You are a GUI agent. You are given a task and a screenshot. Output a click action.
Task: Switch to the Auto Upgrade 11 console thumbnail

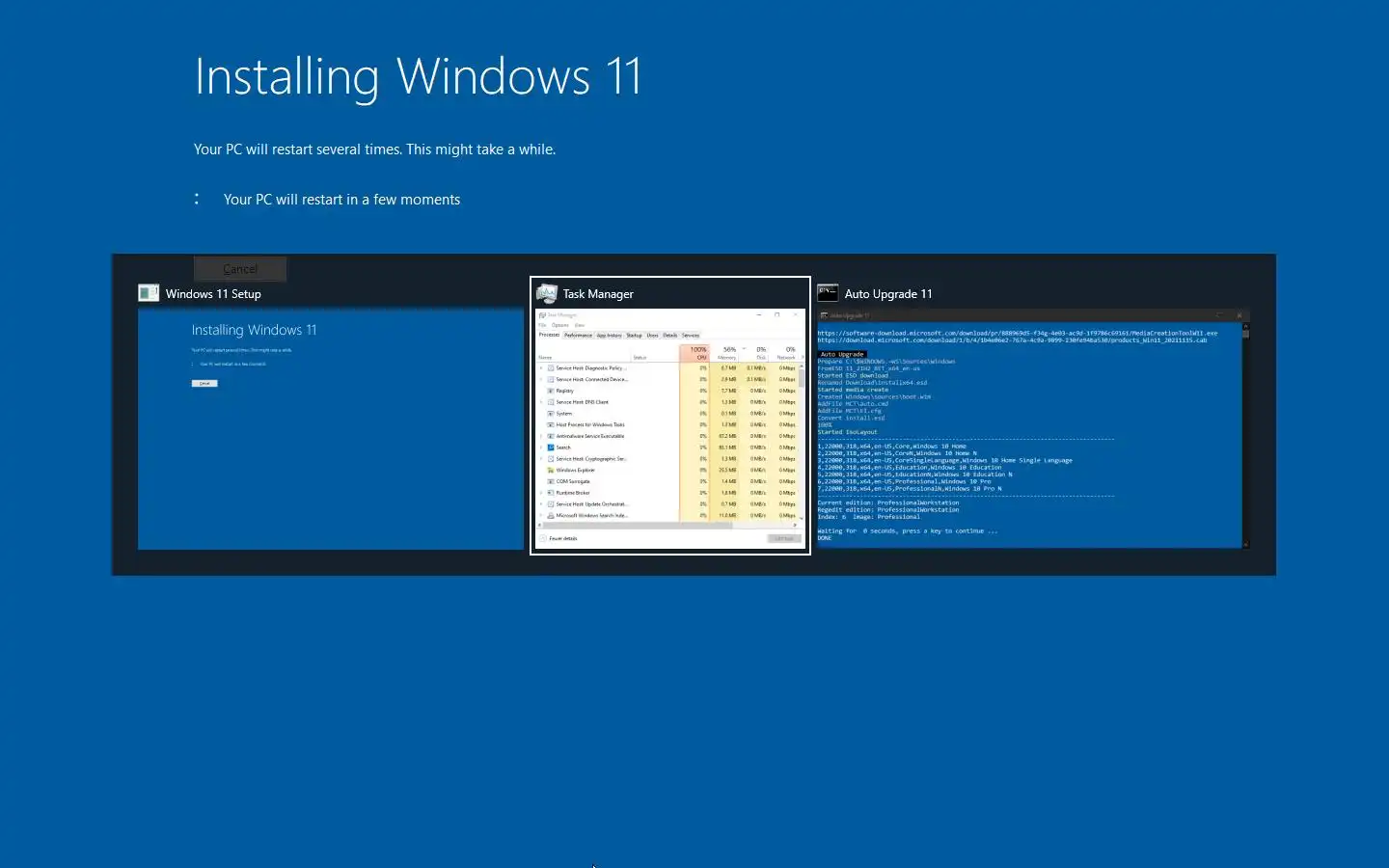point(1033,429)
